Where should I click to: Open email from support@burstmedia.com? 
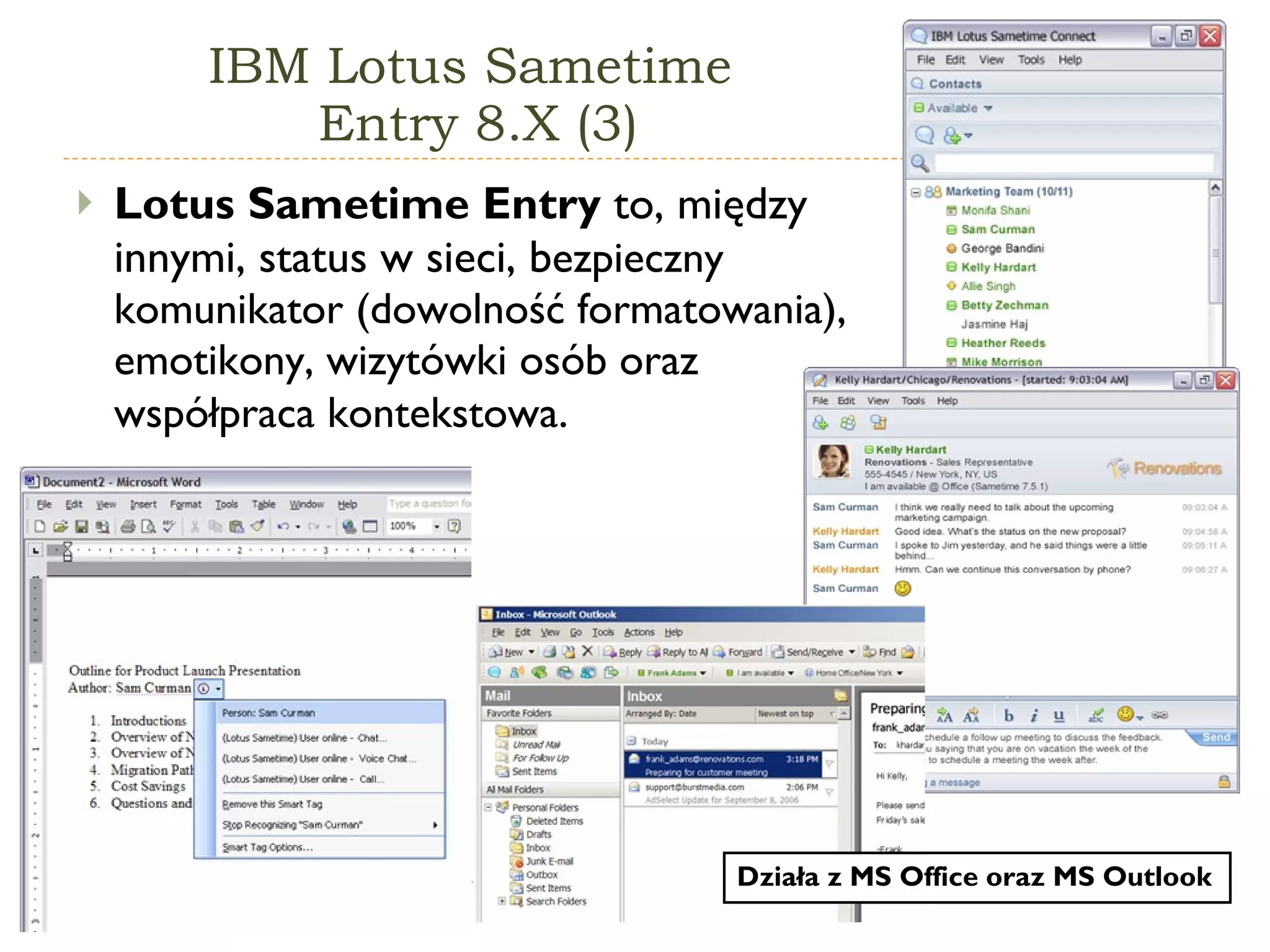click(x=729, y=794)
